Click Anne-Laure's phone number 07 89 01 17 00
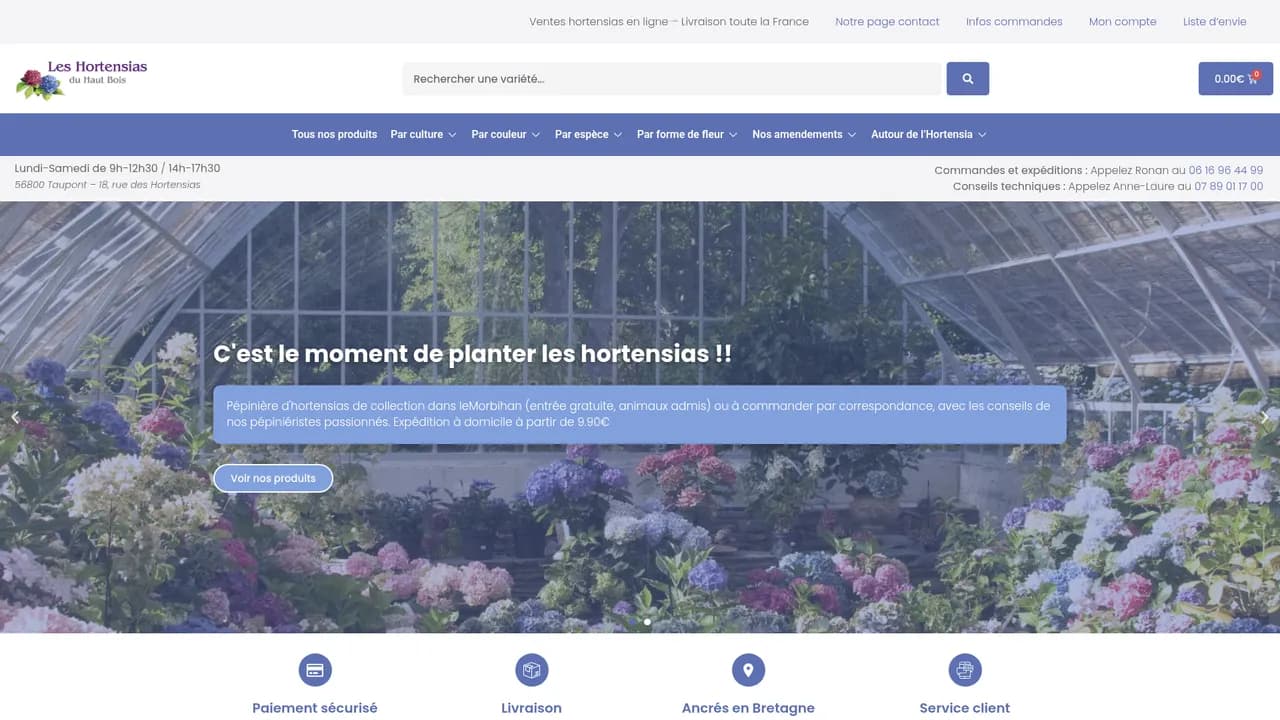Image resolution: width=1280 pixels, height=720 pixels. [1229, 186]
